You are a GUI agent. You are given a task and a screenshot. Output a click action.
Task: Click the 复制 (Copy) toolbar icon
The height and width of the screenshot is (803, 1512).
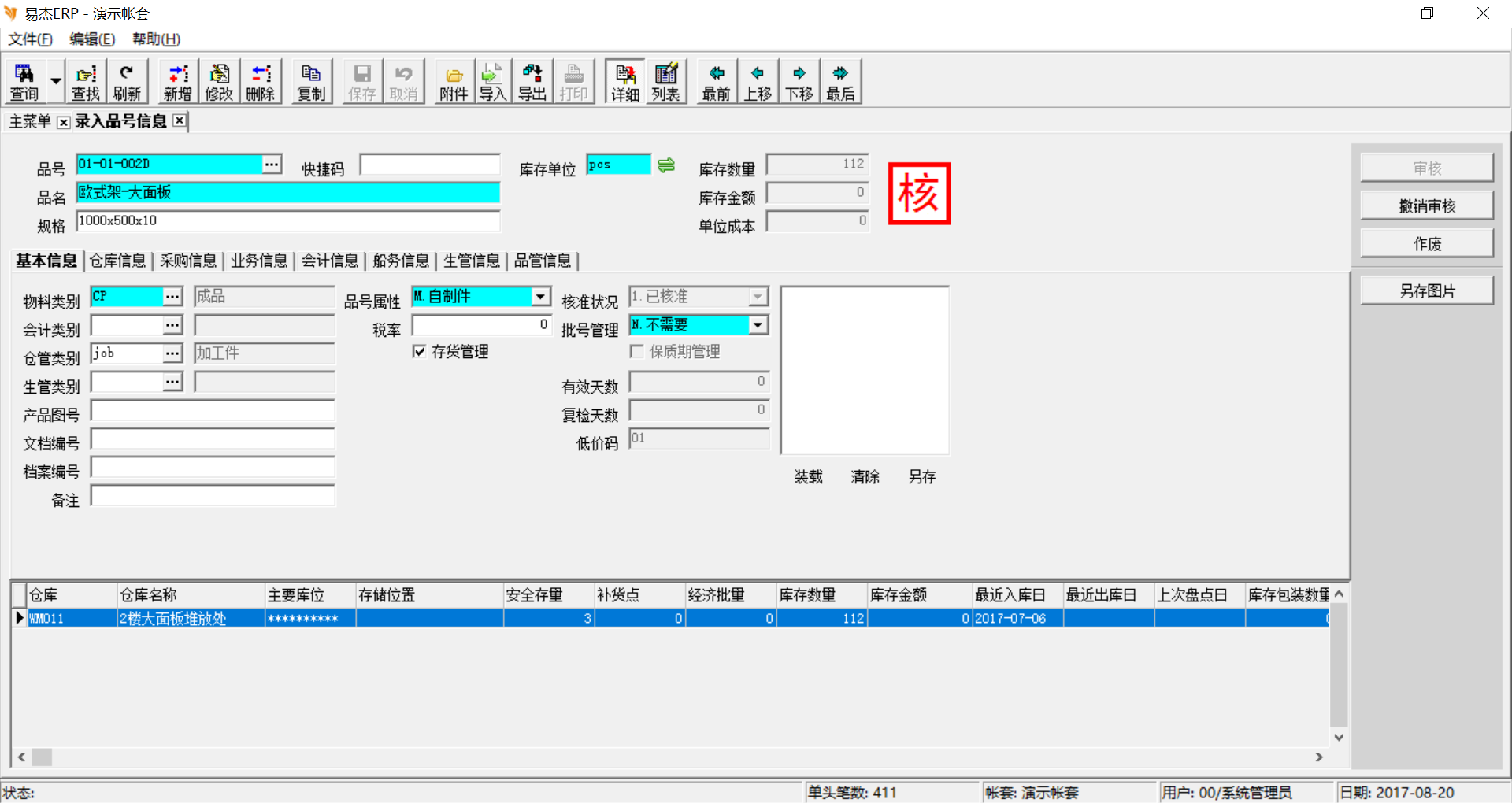click(311, 82)
